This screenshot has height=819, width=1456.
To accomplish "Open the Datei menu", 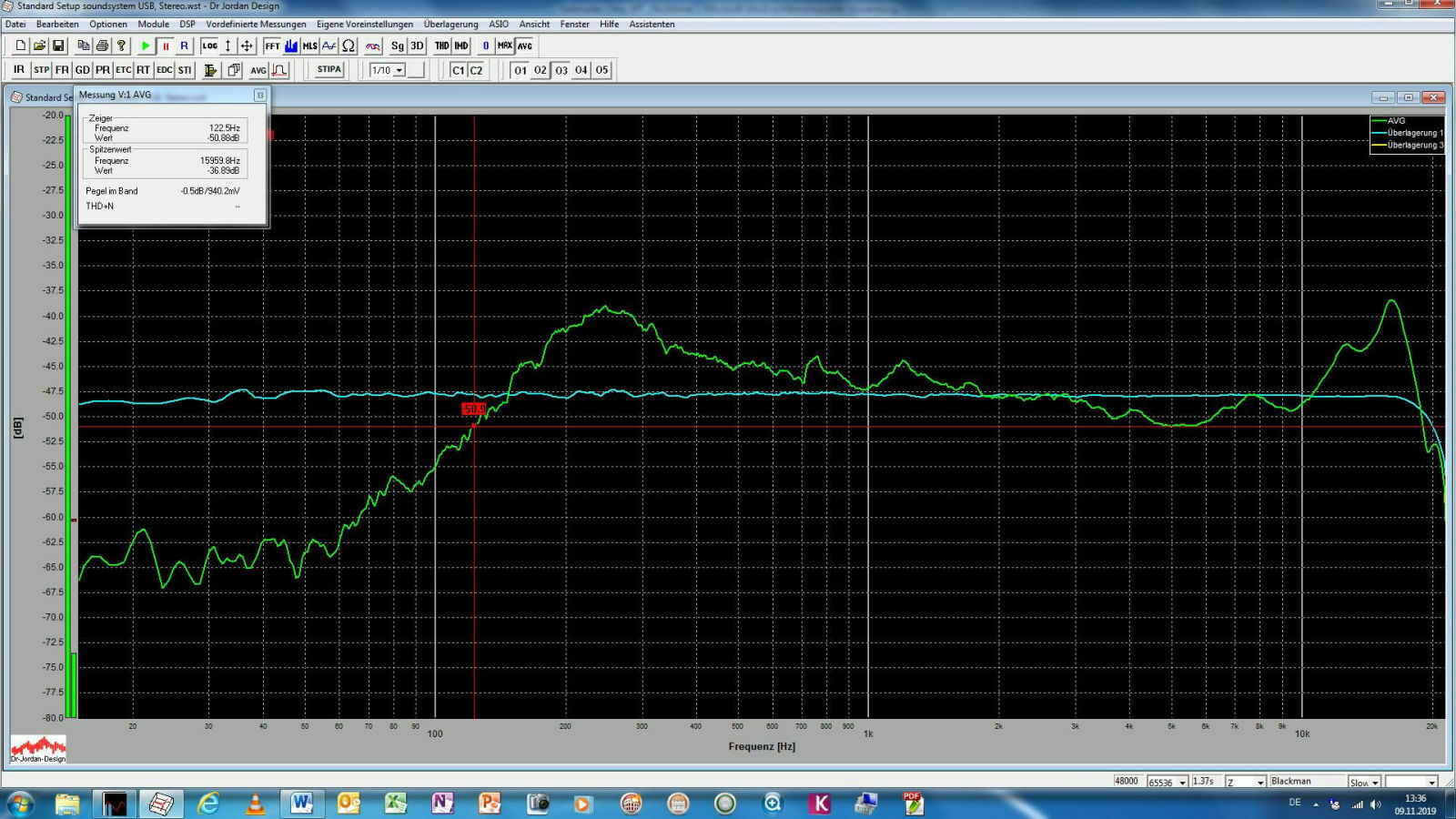I will click(x=15, y=25).
